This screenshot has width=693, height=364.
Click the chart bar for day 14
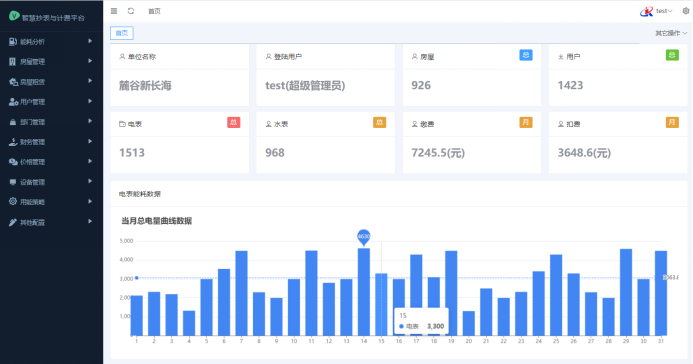tap(364, 292)
